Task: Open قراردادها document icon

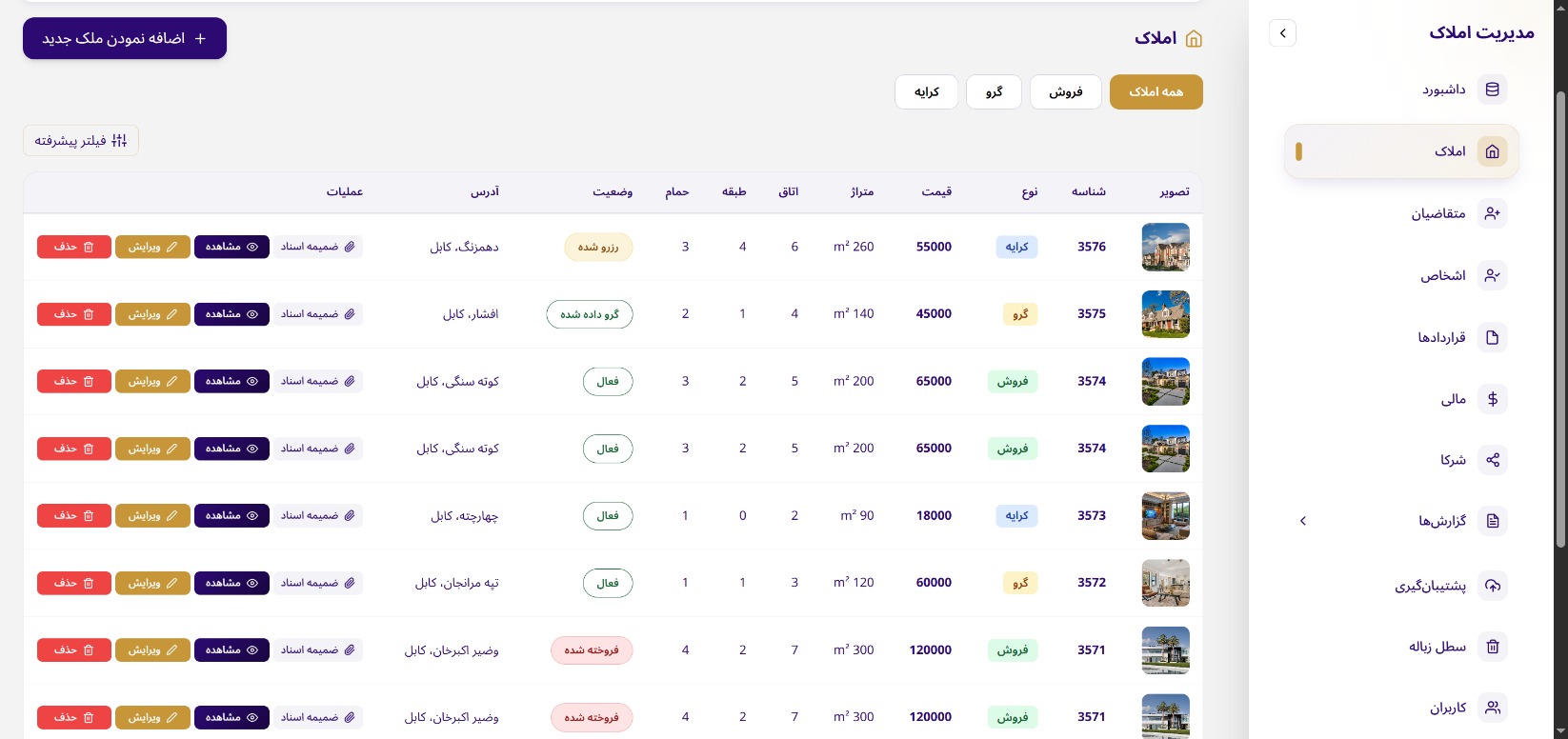Action: [1492, 337]
